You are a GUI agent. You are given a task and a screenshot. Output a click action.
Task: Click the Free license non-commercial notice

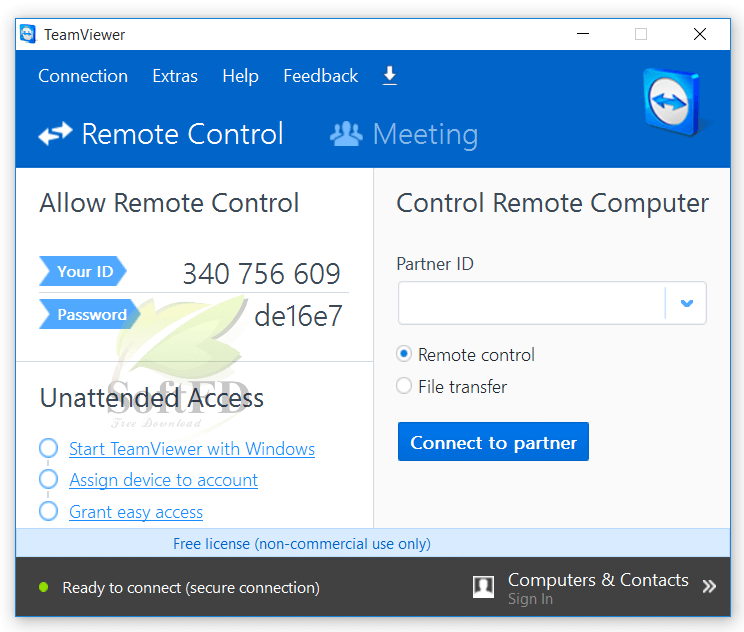point(302,544)
